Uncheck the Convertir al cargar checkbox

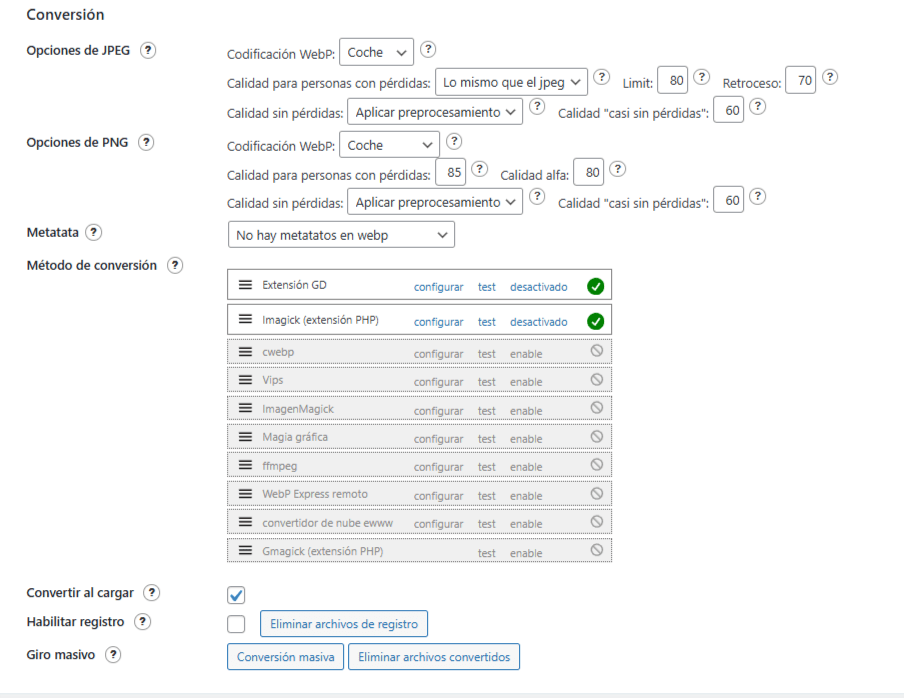coord(236,595)
